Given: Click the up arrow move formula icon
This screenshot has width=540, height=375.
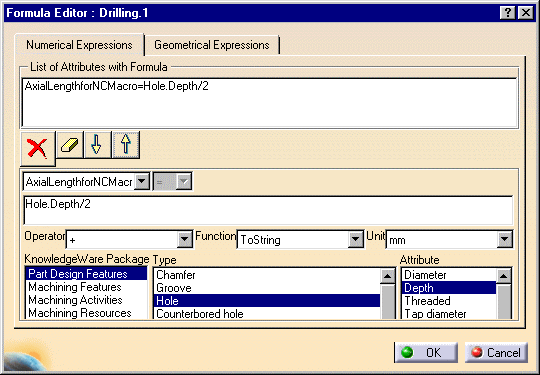Looking at the screenshot, I should click(126, 145).
